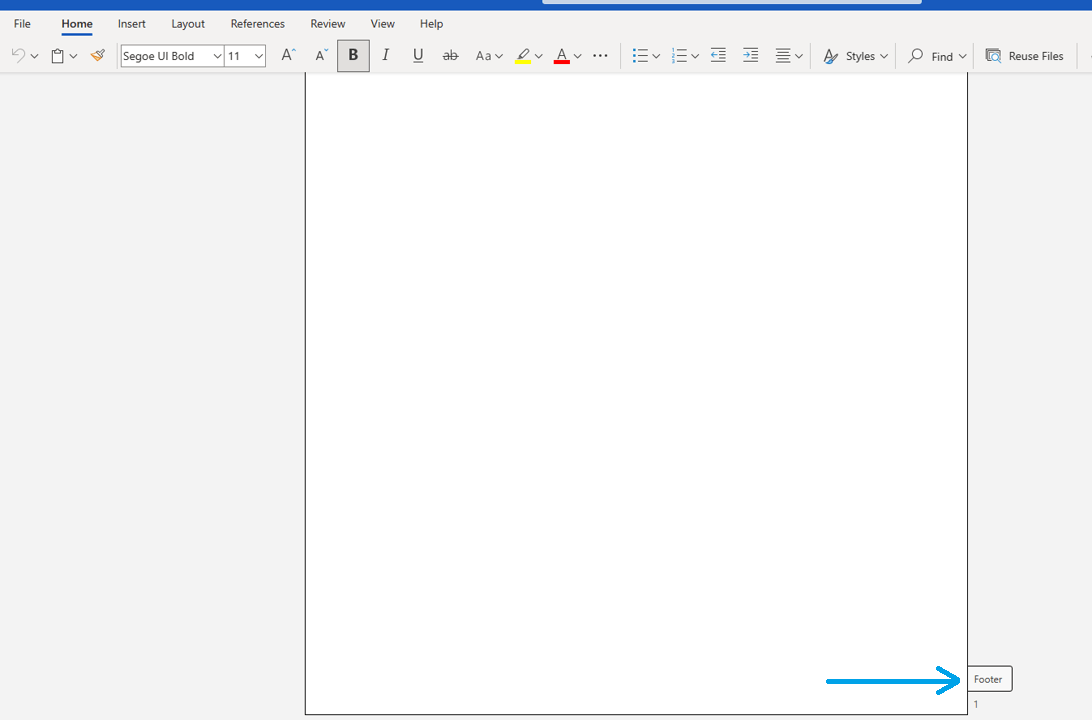The image size is (1092, 720).
Task: Activate the Format Painter brush
Action: [98, 55]
